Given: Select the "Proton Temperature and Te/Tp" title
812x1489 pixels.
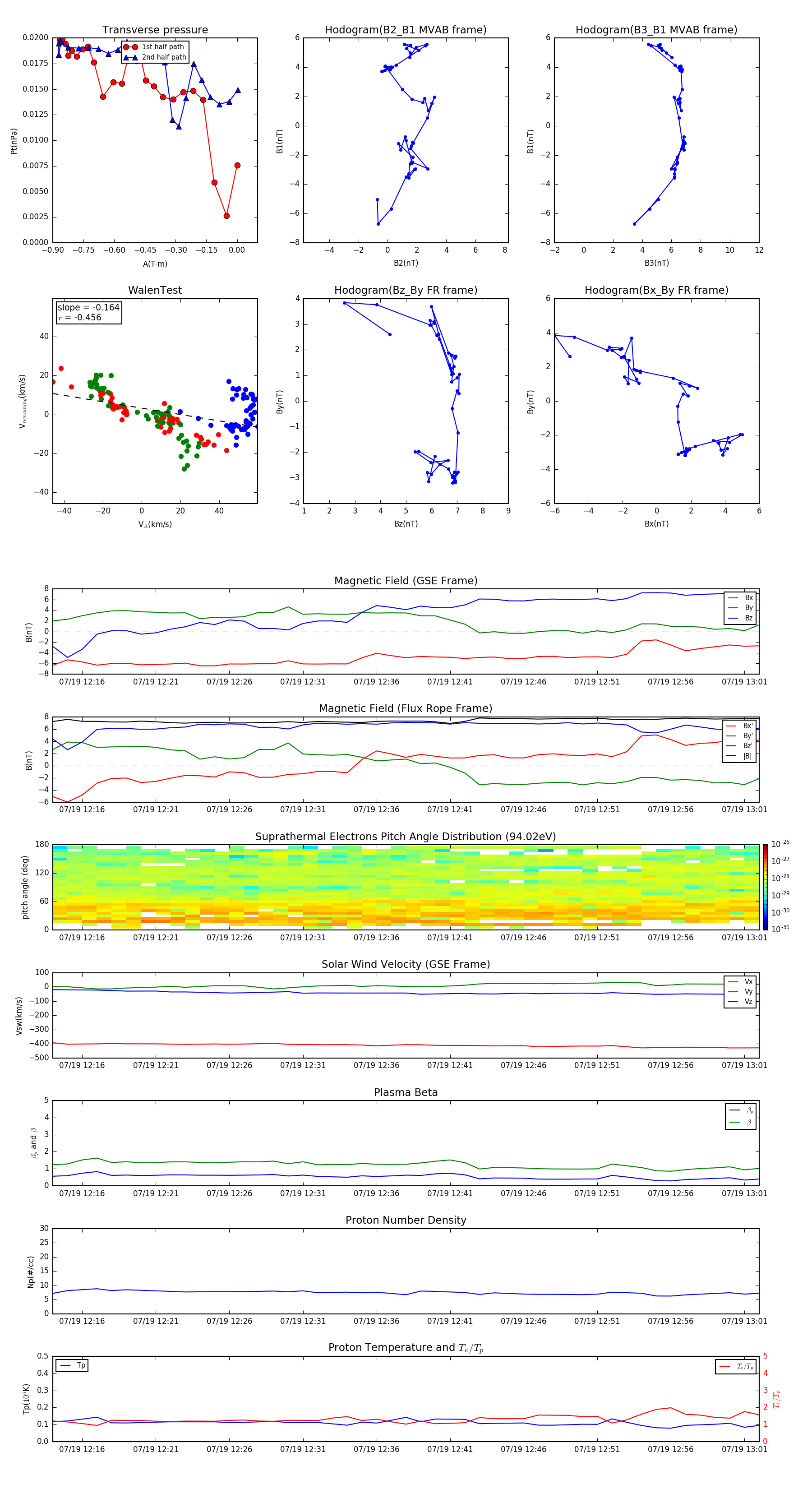Looking at the screenshot, I should (406, 1348).
